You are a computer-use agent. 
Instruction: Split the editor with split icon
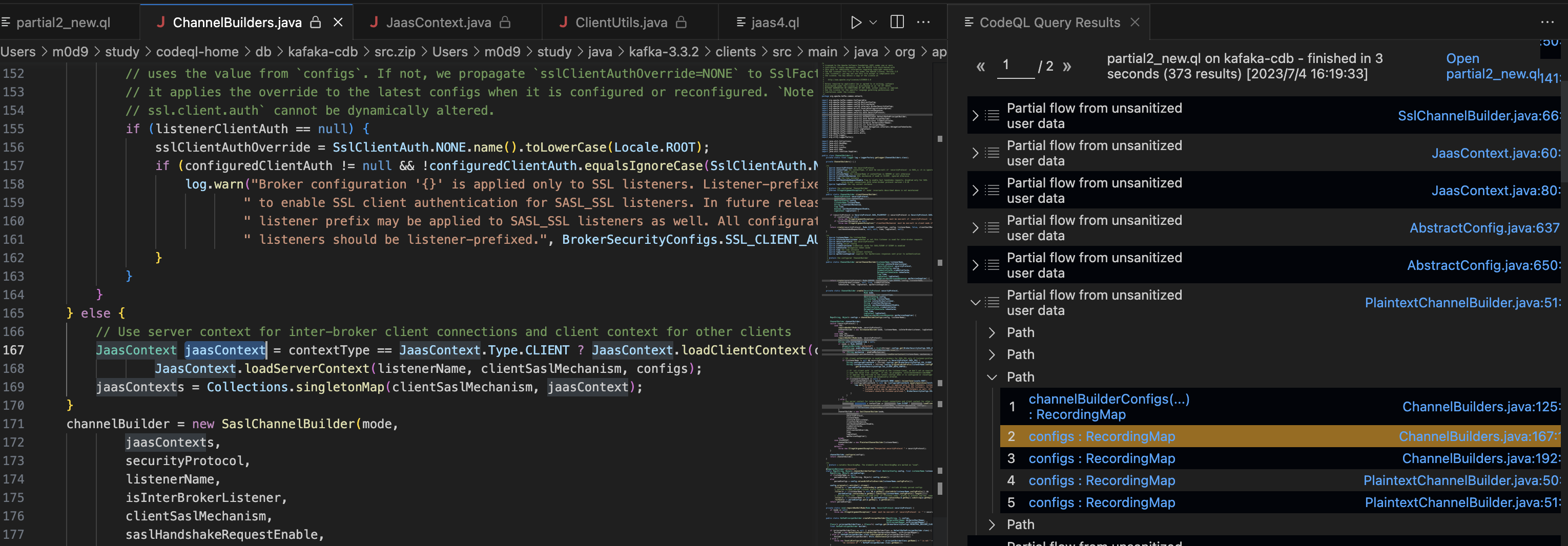[x=897, y=22]
